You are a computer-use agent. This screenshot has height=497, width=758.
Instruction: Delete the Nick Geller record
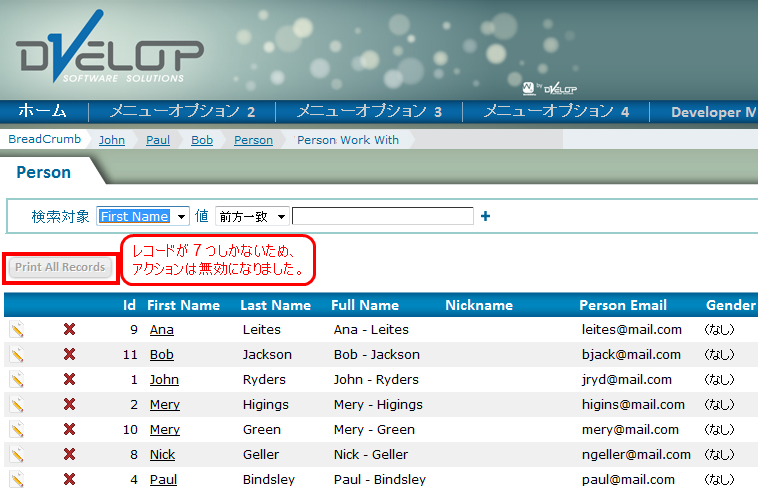(x=70, y=454)
